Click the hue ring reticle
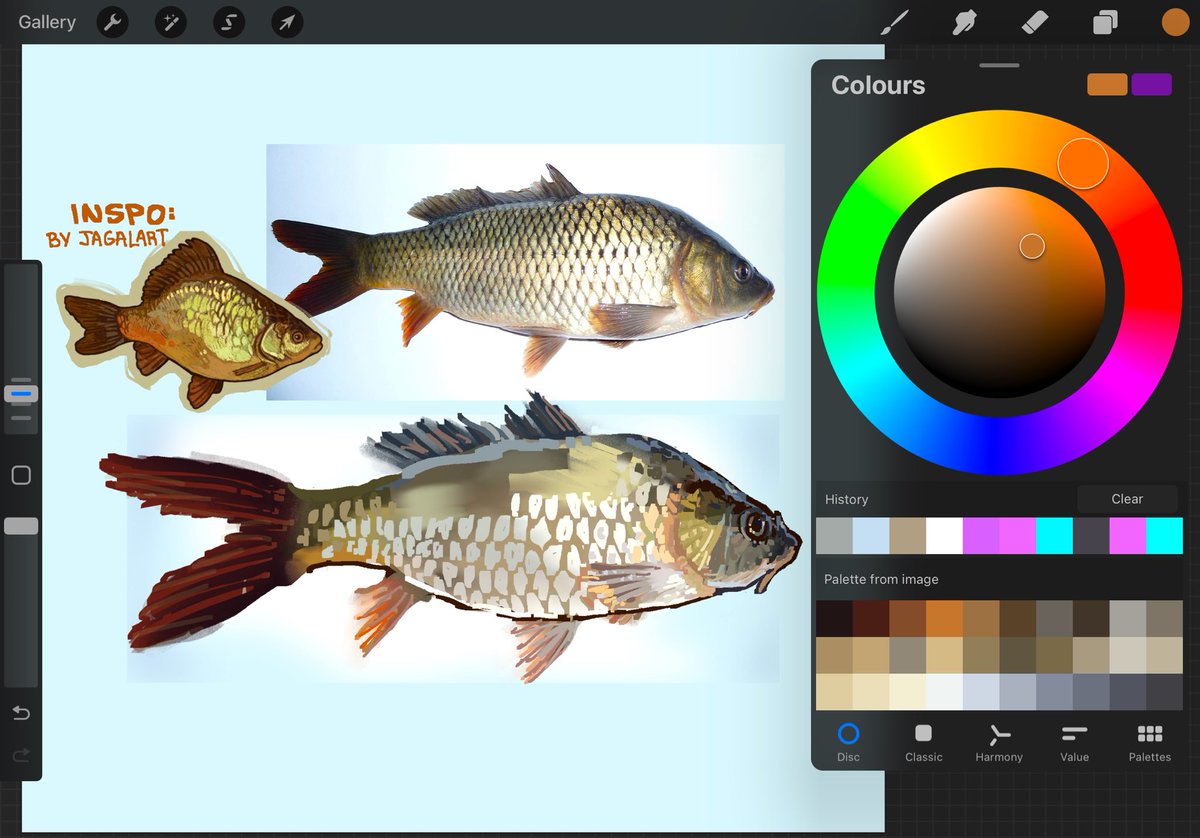The image size is (1200, 838). coord(1083,163)
